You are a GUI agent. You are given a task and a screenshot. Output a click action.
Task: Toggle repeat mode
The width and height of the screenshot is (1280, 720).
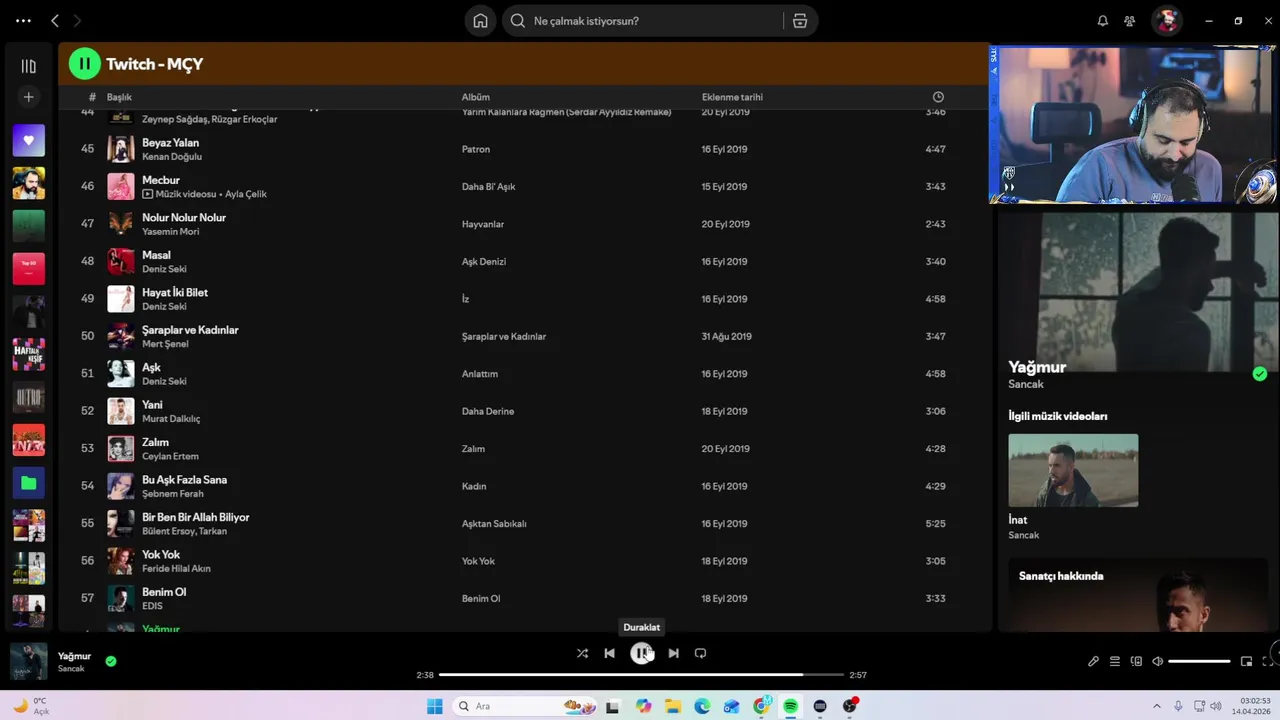click(x=700, y=653)
